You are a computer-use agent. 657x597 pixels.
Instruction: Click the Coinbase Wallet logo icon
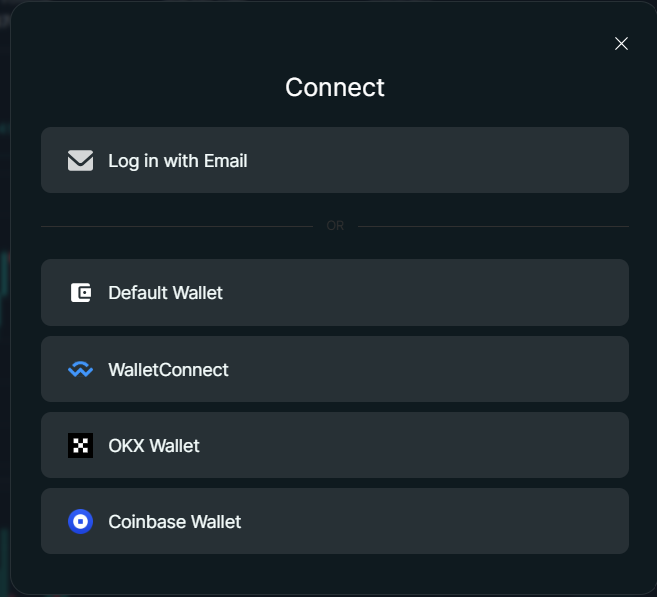coord(80,521)
